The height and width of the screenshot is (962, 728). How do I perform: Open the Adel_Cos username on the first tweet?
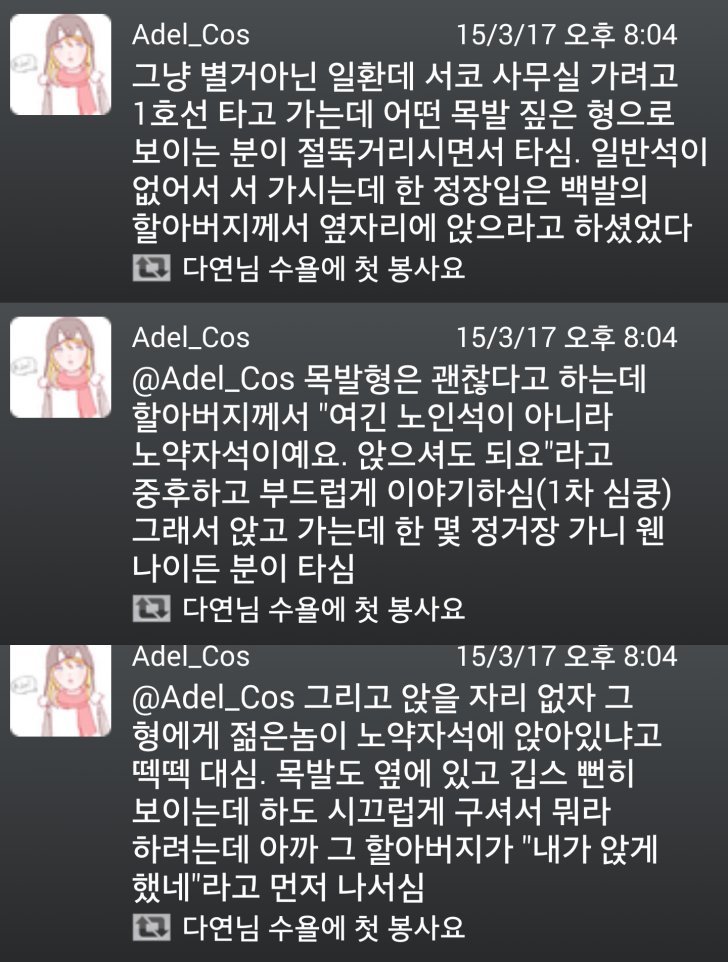pos(191,35)
